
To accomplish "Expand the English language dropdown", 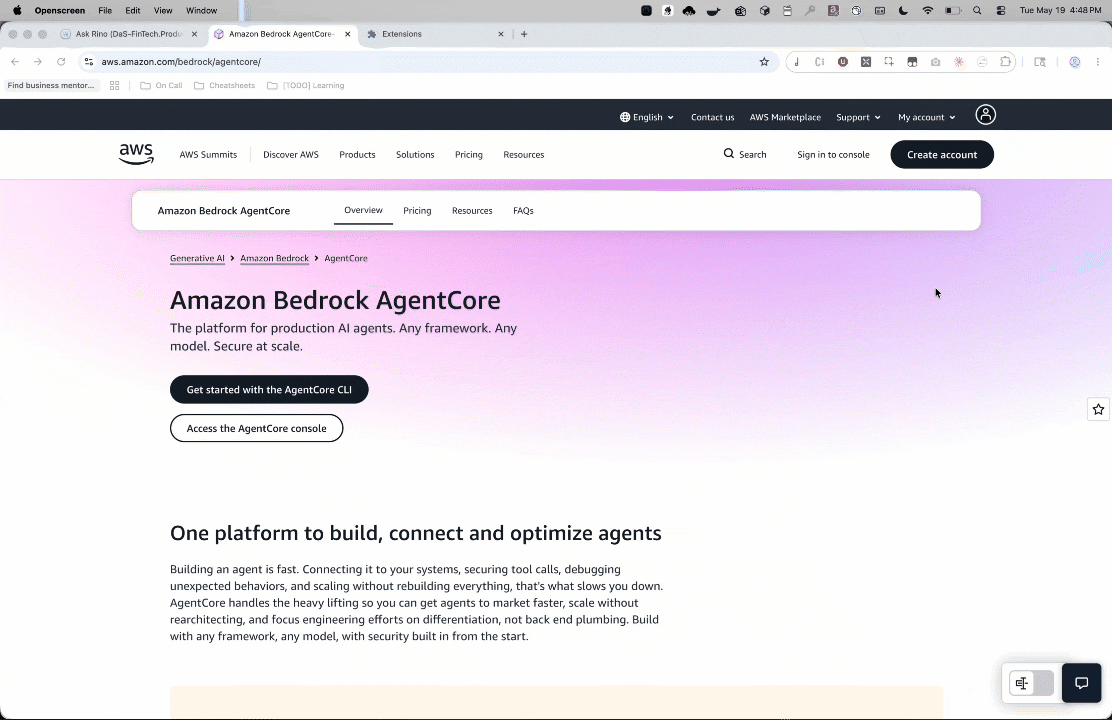I will click(x=646, y=117).
